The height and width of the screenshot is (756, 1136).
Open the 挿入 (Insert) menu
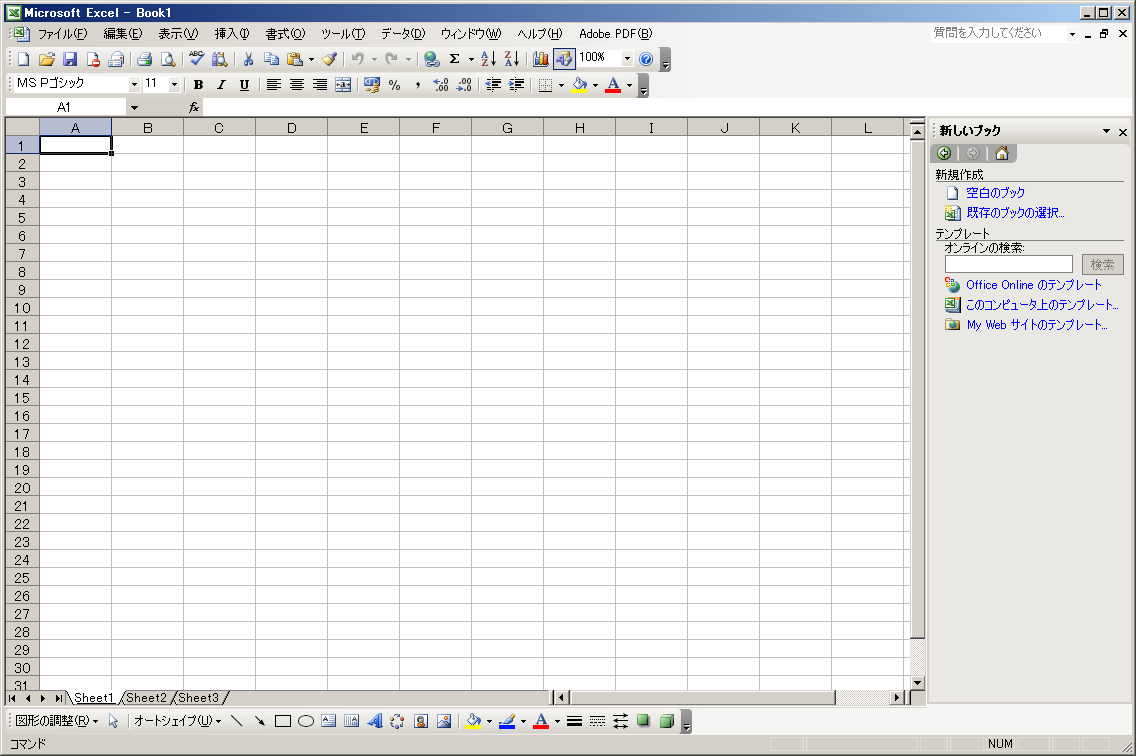tap(232, 33)
